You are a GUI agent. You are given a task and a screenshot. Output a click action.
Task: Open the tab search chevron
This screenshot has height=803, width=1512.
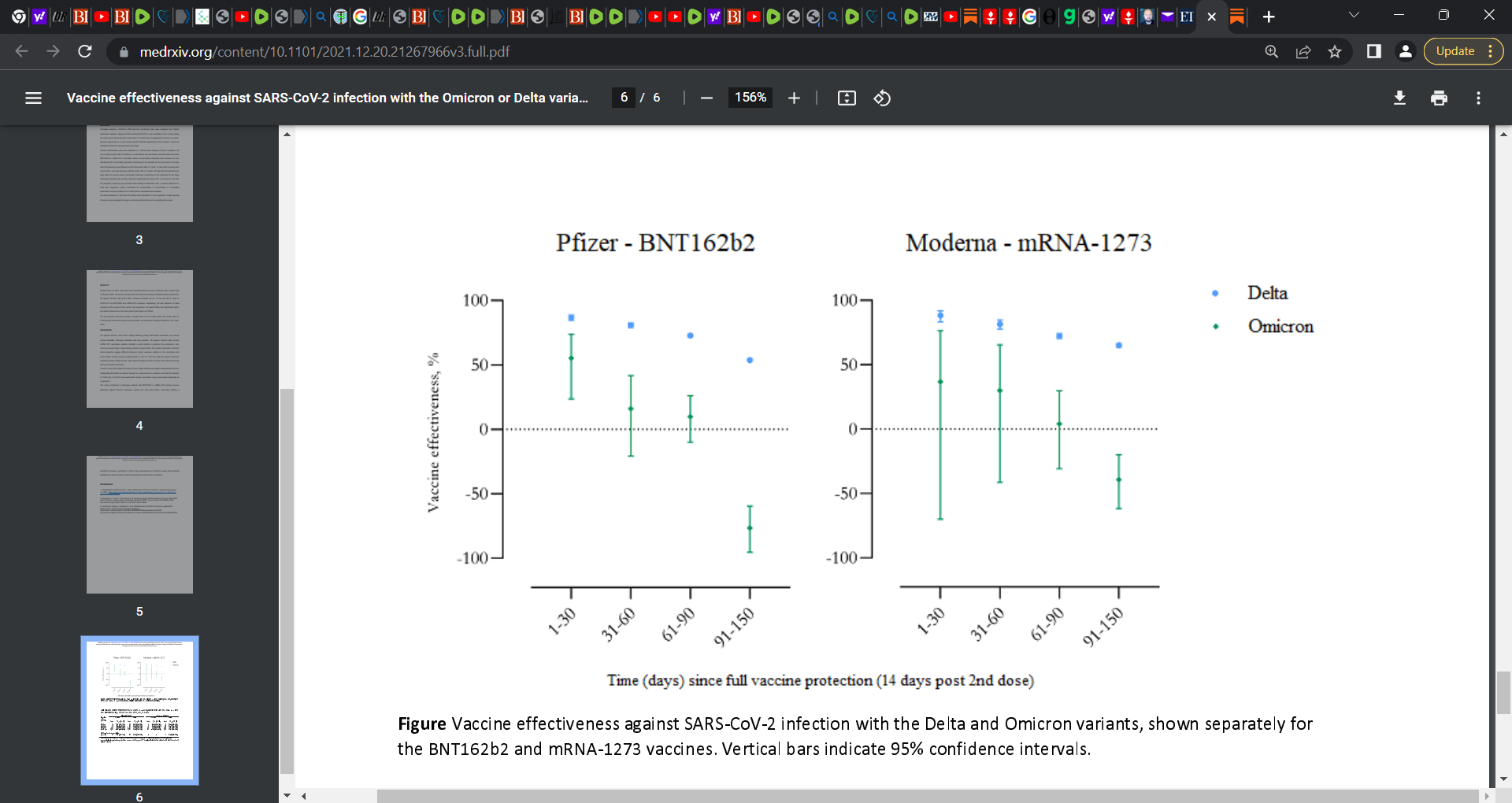1354,14
